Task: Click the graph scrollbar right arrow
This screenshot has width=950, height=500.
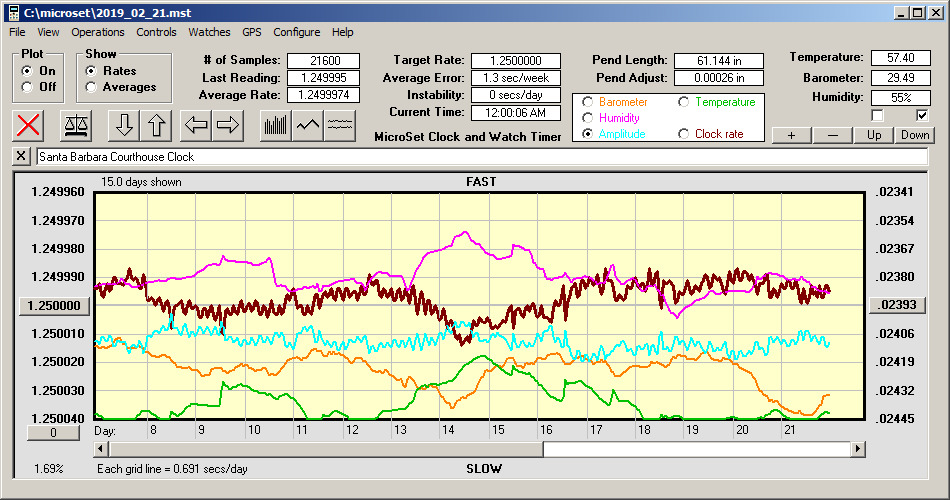Action: (x=857, y=449)
